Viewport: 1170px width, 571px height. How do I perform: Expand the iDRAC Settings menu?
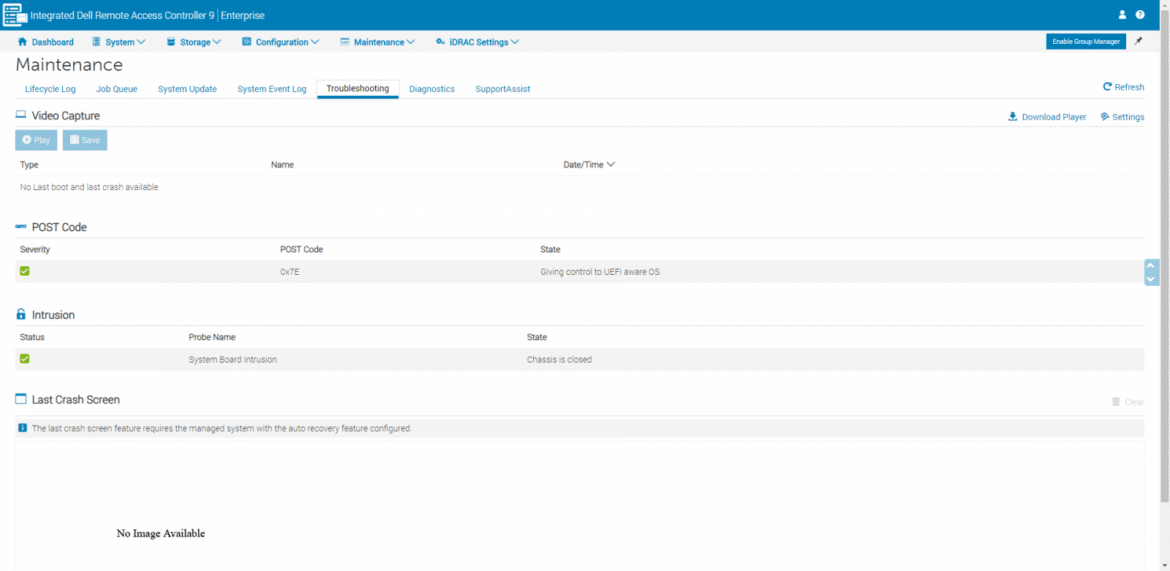pos(478,42)
